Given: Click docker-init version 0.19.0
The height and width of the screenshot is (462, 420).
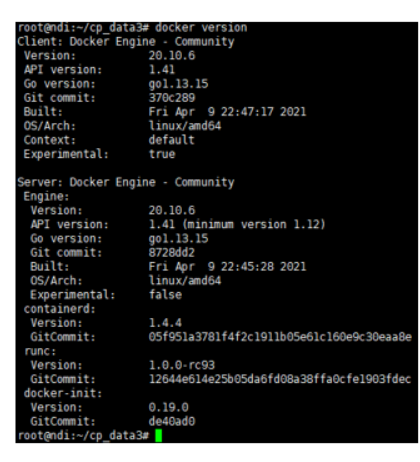Looking at the screenshot, I should click(169, 407).
